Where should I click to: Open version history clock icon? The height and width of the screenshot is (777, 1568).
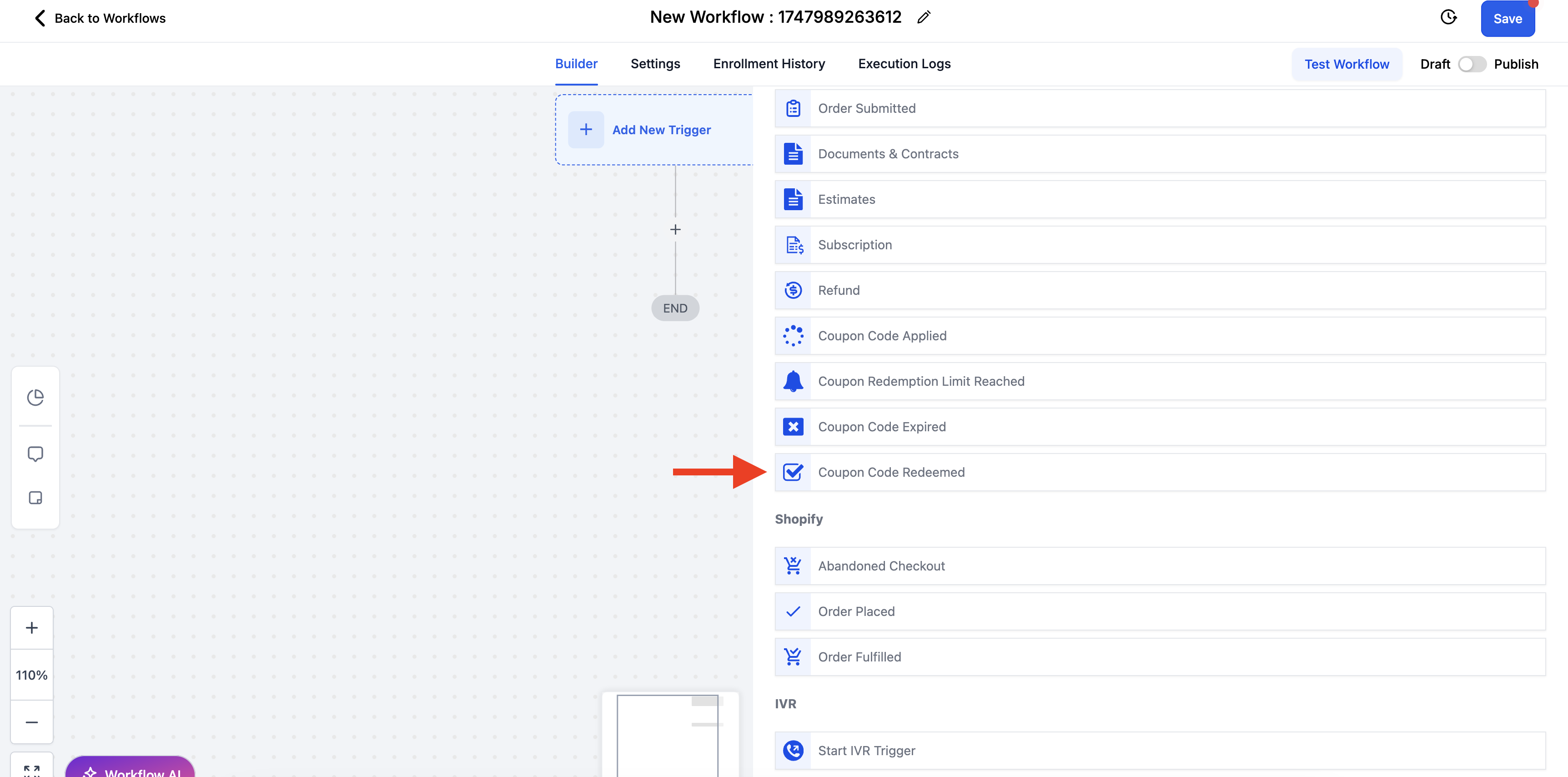pyautogui.click(x=1448, y=18)
